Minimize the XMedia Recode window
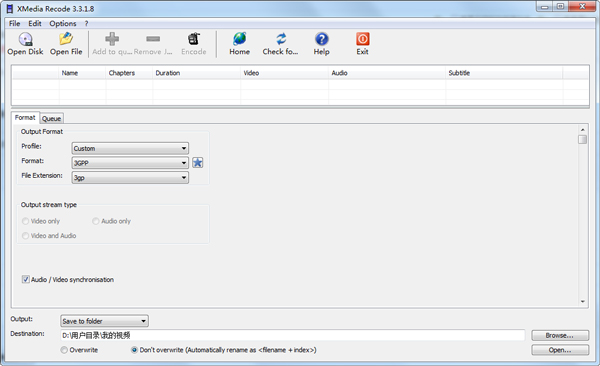Screen dimensions: 600x366 coord(545,7)
